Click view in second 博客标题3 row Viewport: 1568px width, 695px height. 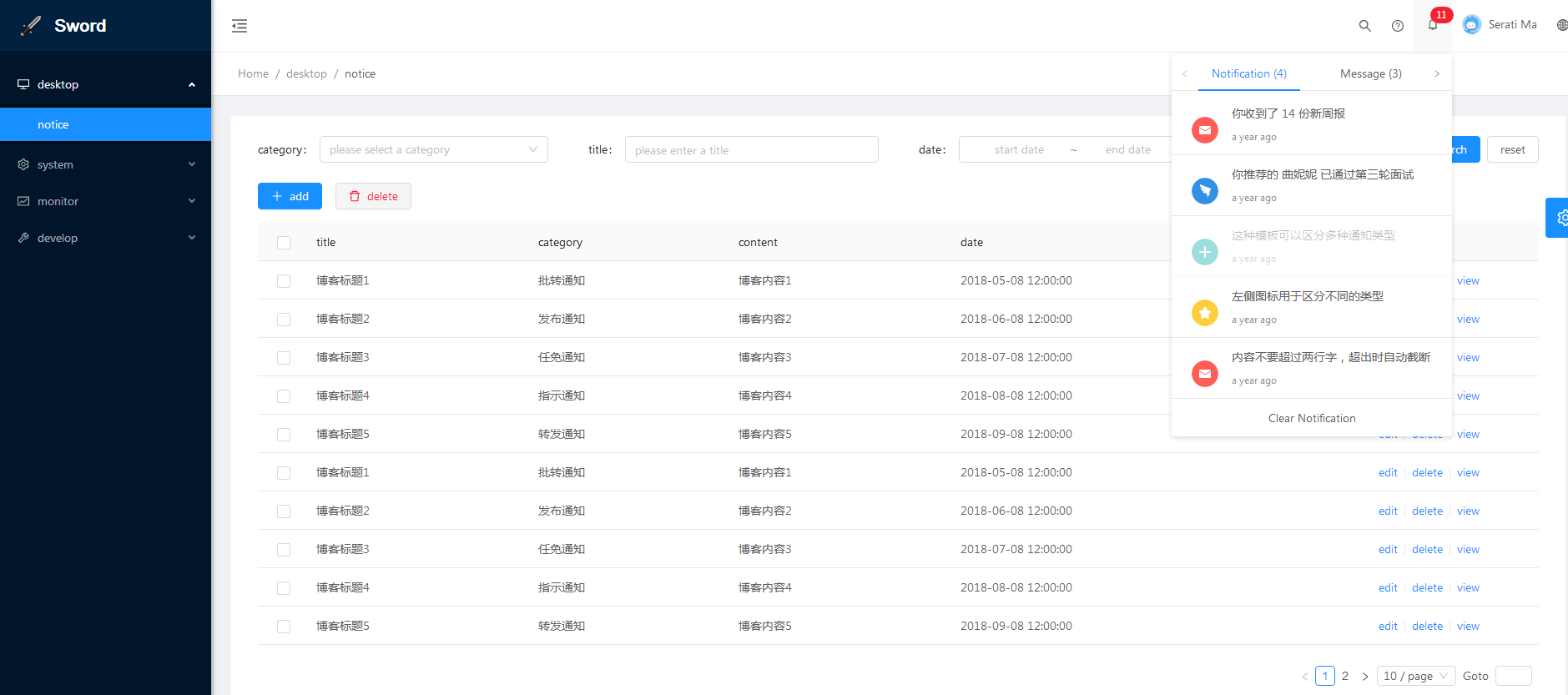point(1468,550)
